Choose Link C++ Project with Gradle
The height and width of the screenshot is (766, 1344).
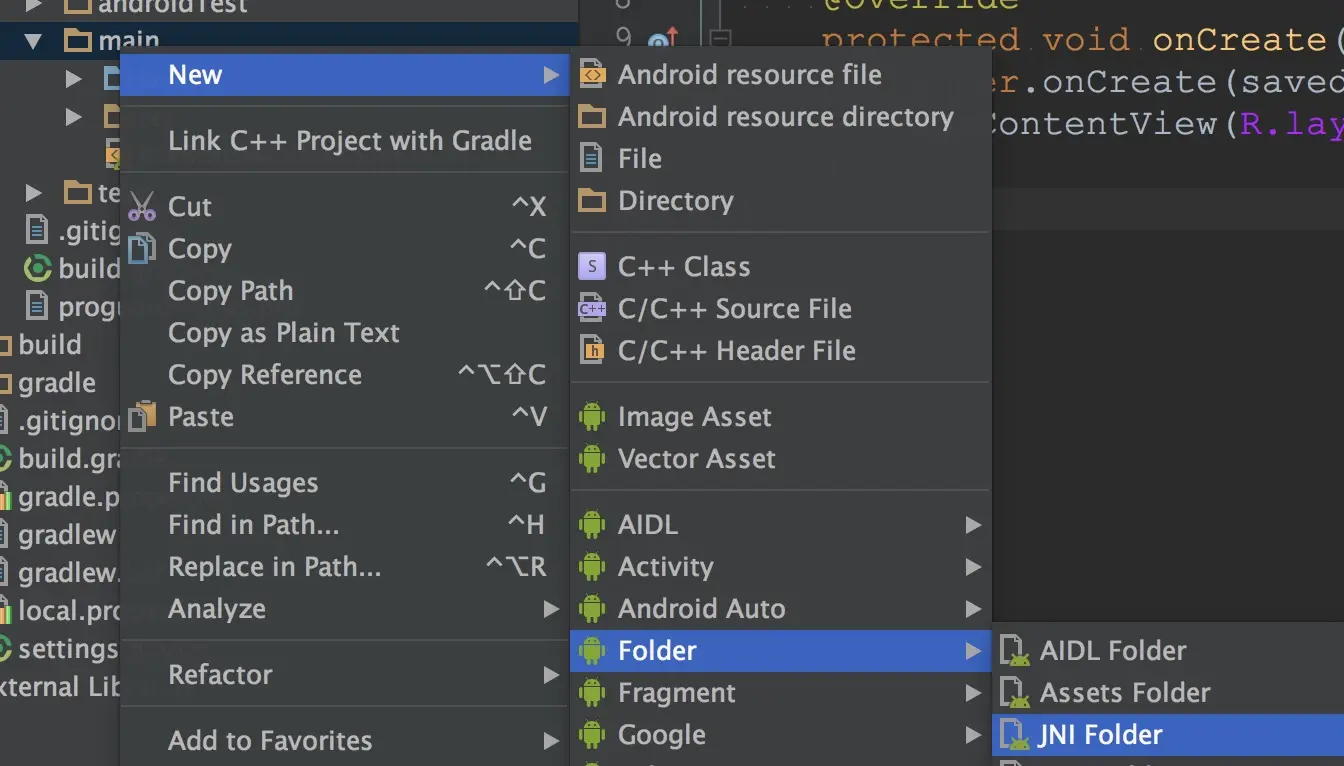(x=349, y=141)
